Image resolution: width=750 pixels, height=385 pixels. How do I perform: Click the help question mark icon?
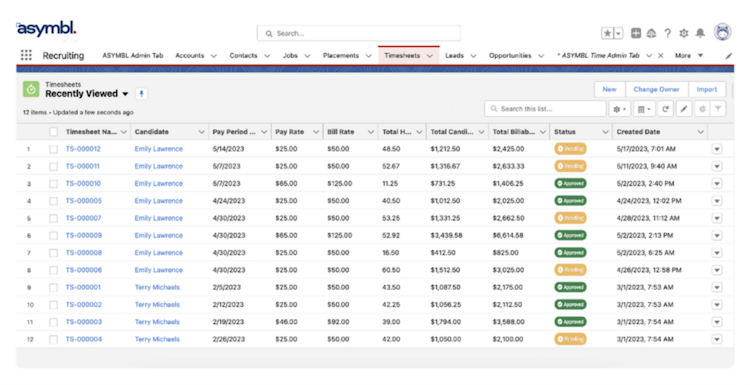coord(667,33)
